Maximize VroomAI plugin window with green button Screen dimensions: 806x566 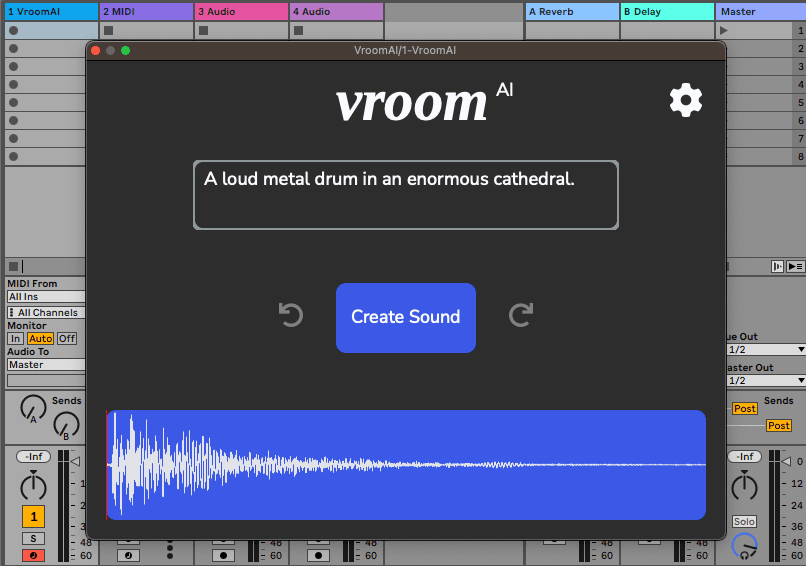[125, 50]
